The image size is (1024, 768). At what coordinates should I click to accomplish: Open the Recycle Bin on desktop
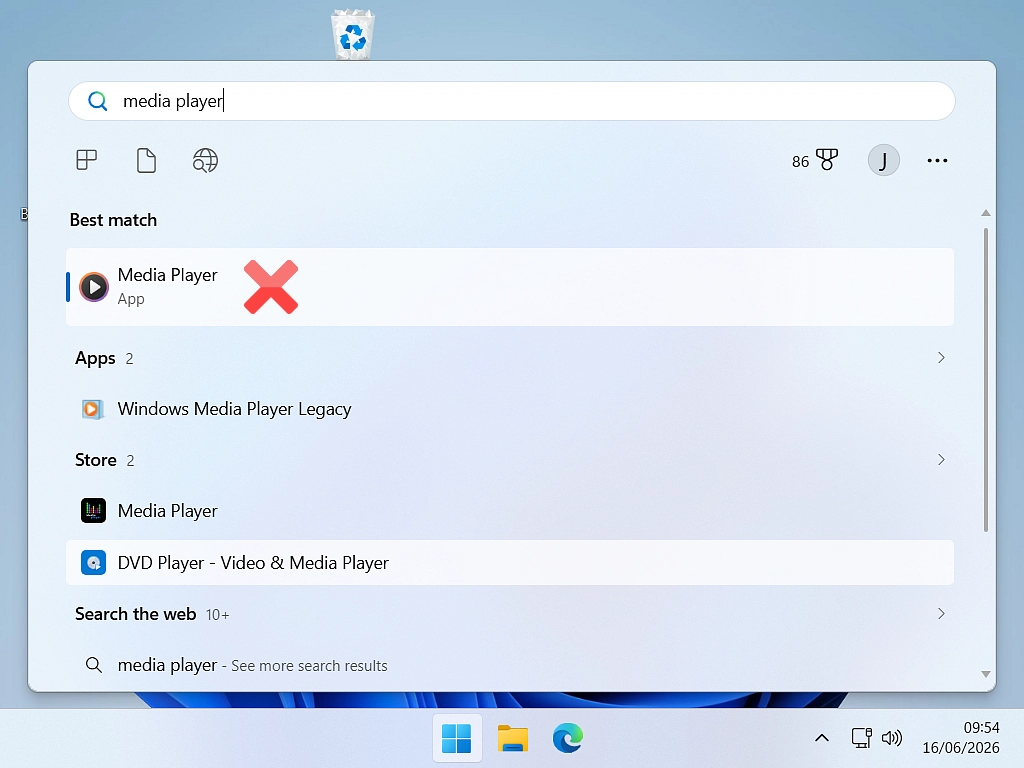pyautogui.click(x=353, y=34)
